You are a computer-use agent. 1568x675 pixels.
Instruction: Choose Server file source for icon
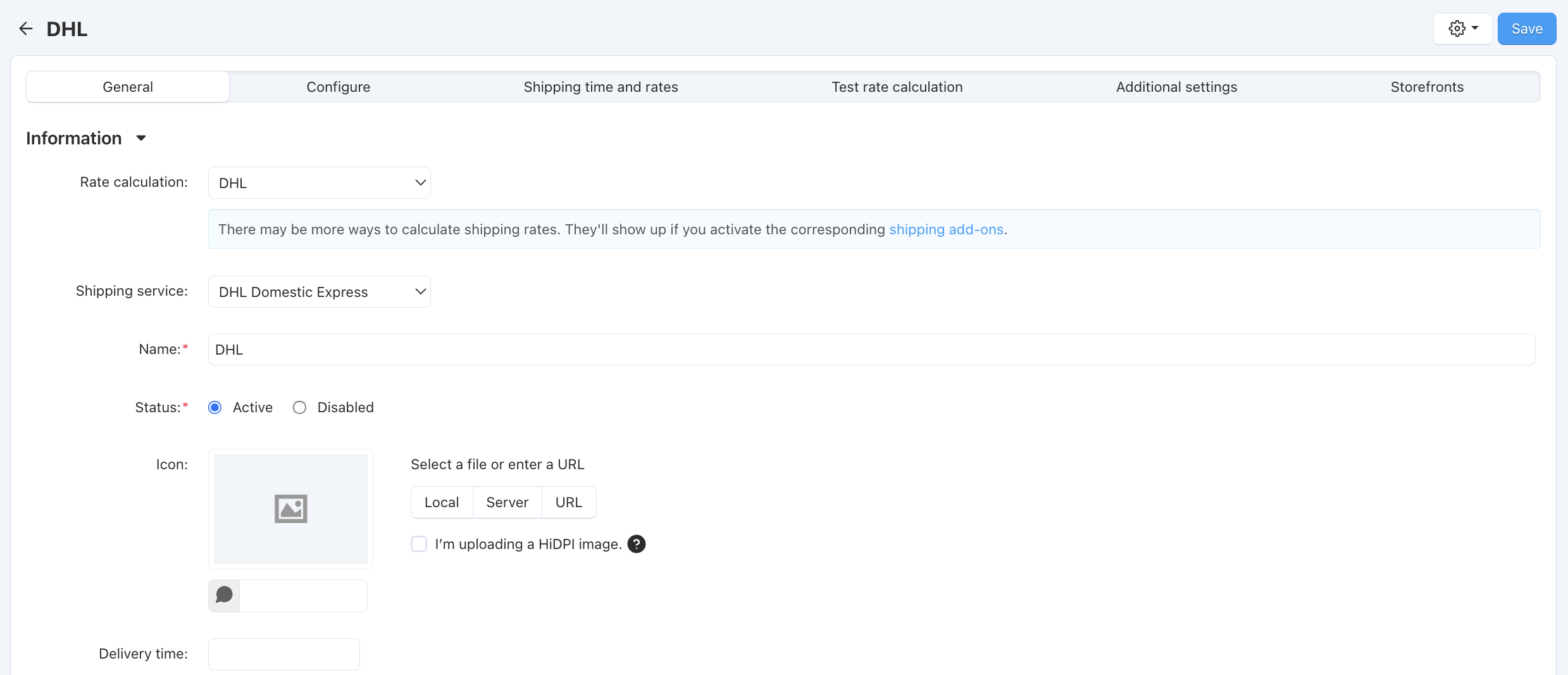(507, 502)
